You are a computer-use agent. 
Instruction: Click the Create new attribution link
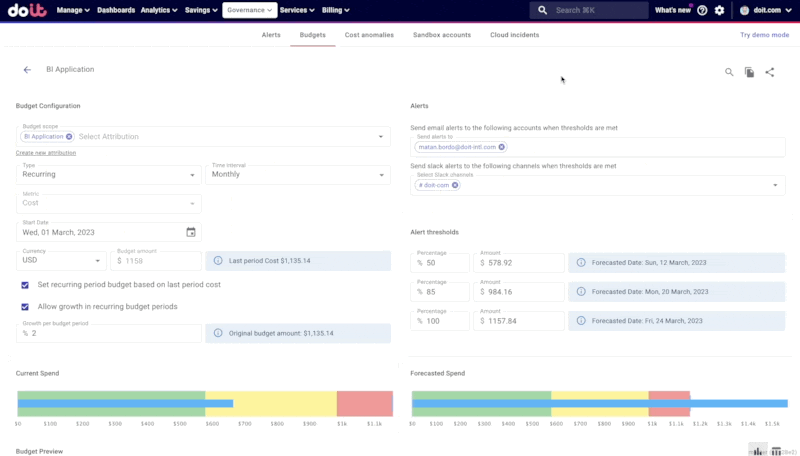46,153
